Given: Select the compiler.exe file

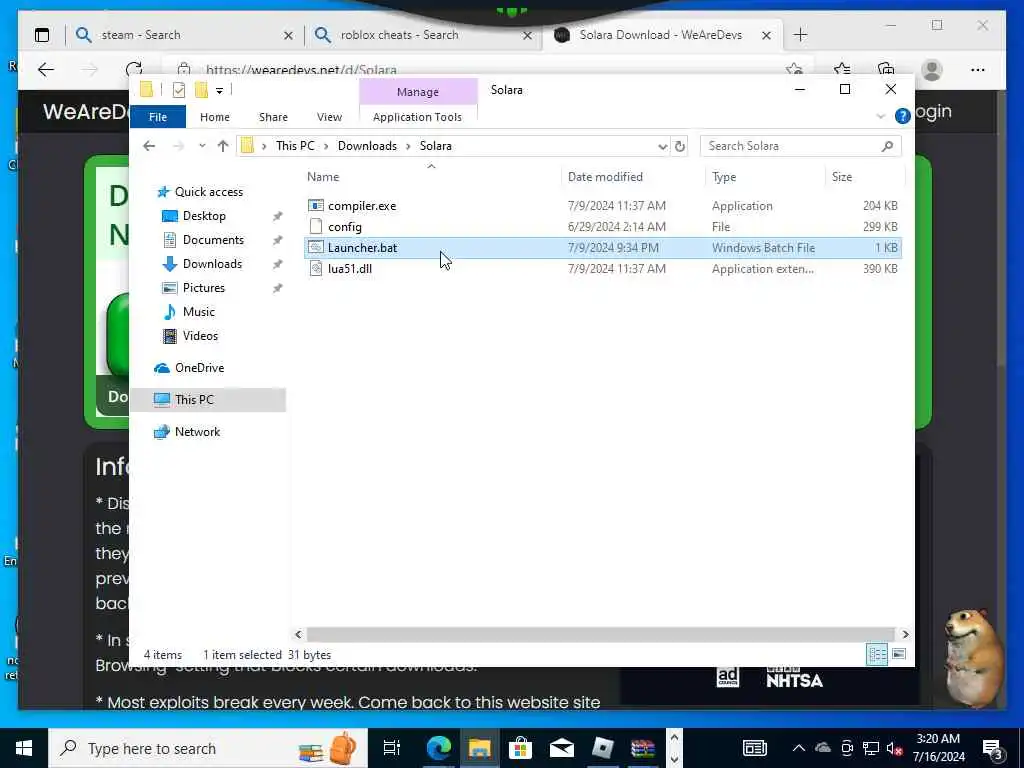Looking at the screenshot, I should coord(362,206).
